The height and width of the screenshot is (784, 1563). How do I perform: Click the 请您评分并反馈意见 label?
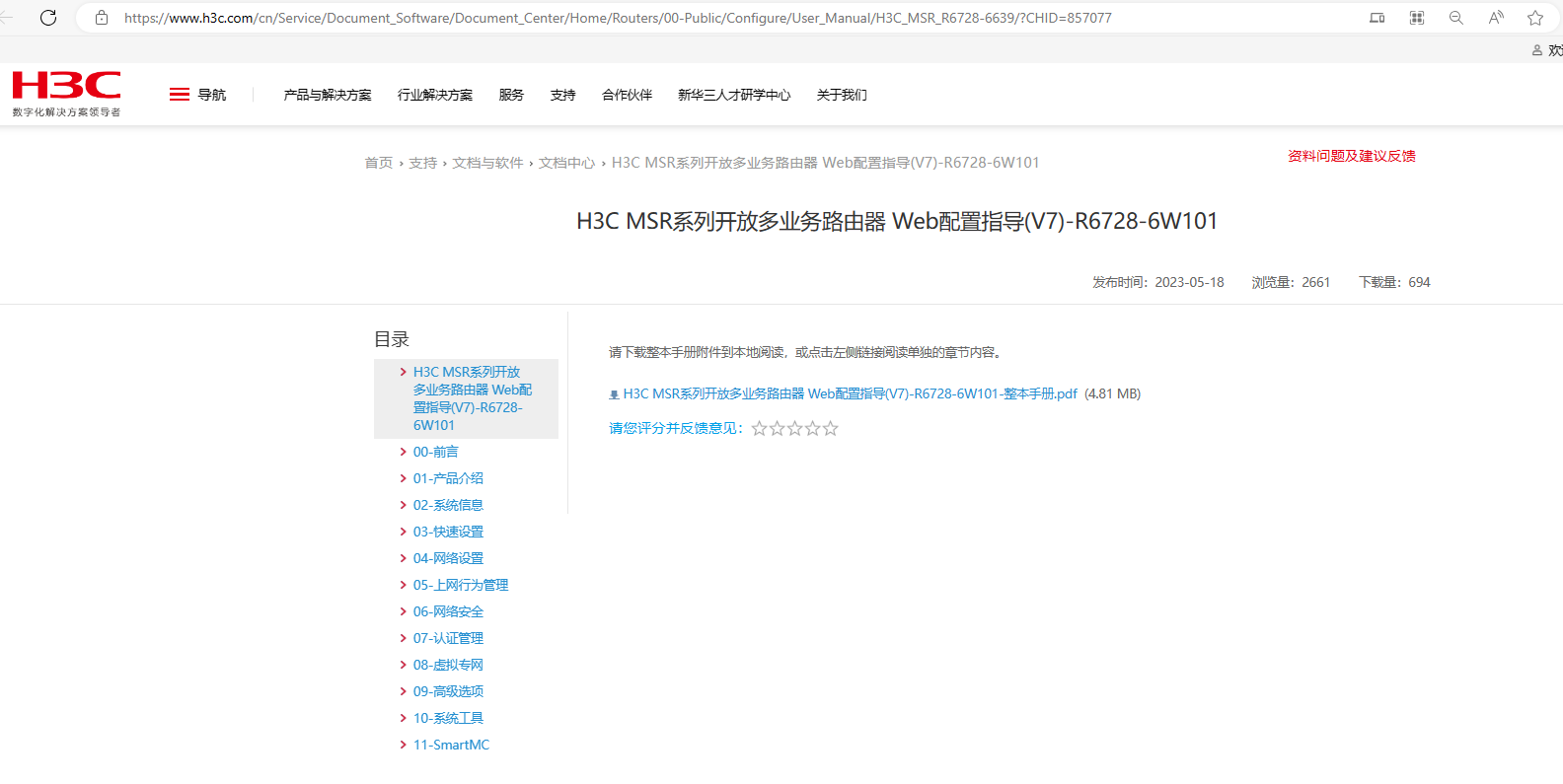[x=677, y=428]
